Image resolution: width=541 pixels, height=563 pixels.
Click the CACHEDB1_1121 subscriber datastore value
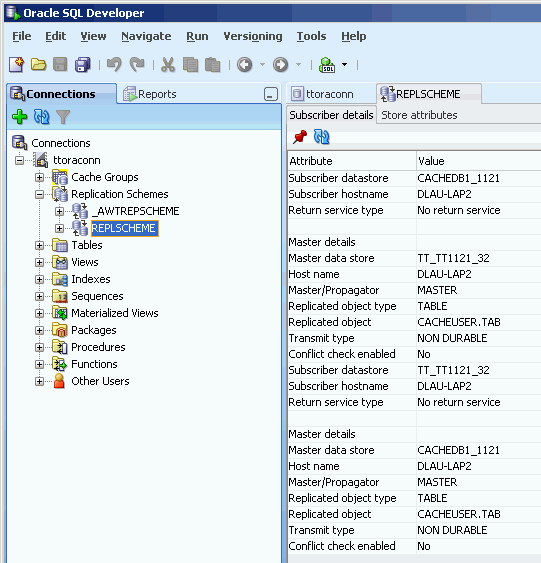click(x=458, y=178)
